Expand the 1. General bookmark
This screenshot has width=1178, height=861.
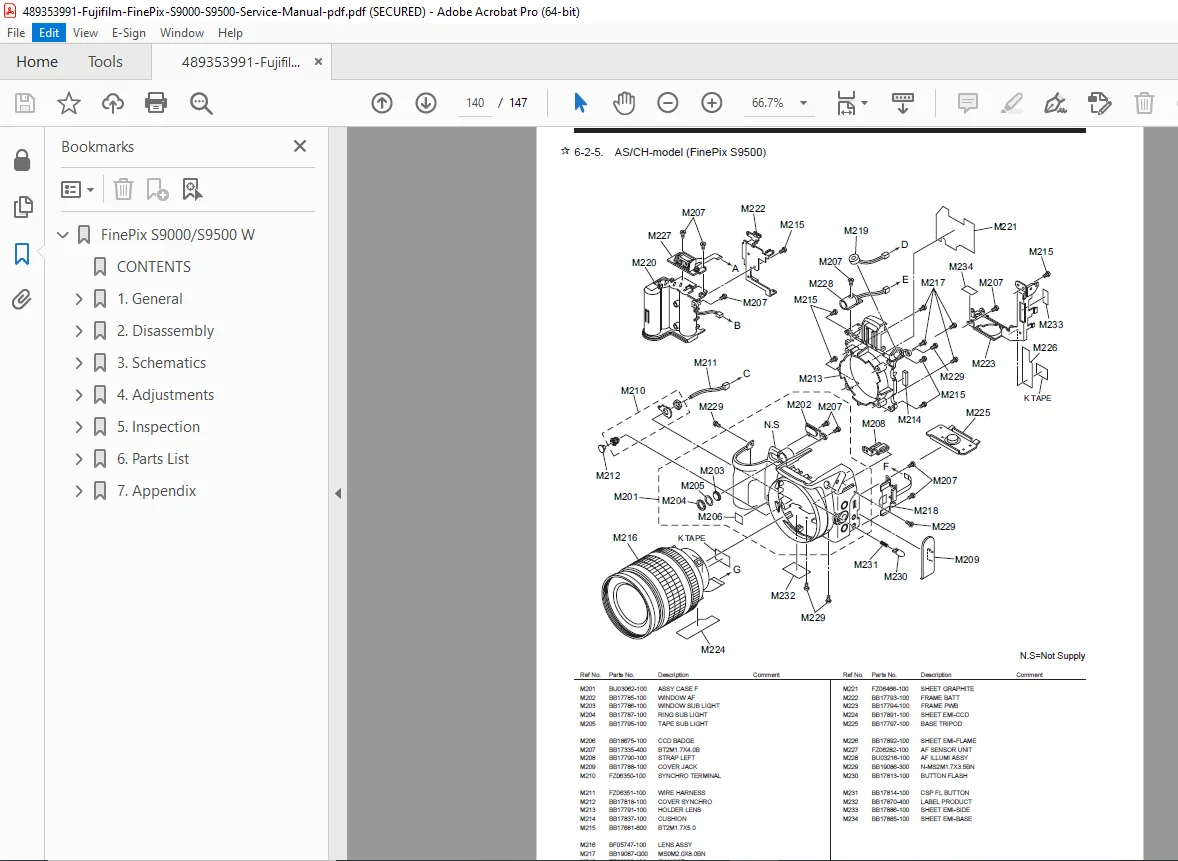pyautogui.click(x=79, y=299)
